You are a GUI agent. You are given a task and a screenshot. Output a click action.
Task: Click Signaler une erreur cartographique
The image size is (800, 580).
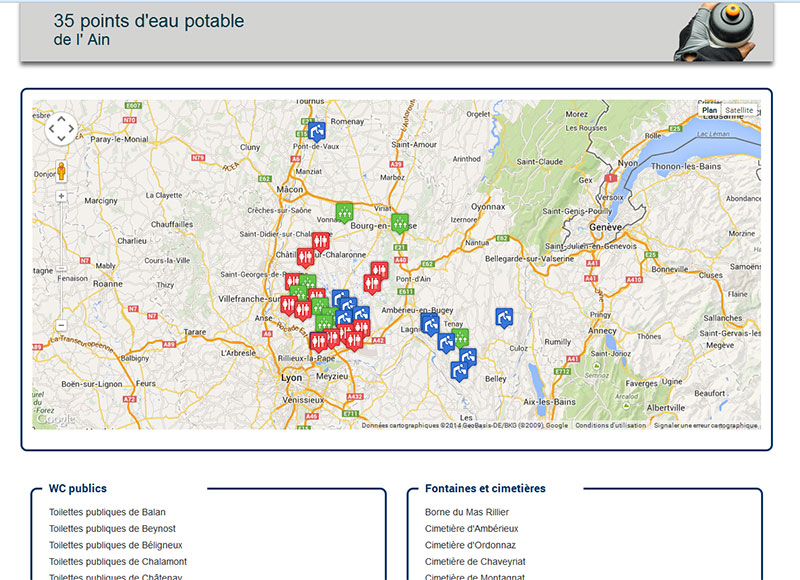(x=706, y=425)
